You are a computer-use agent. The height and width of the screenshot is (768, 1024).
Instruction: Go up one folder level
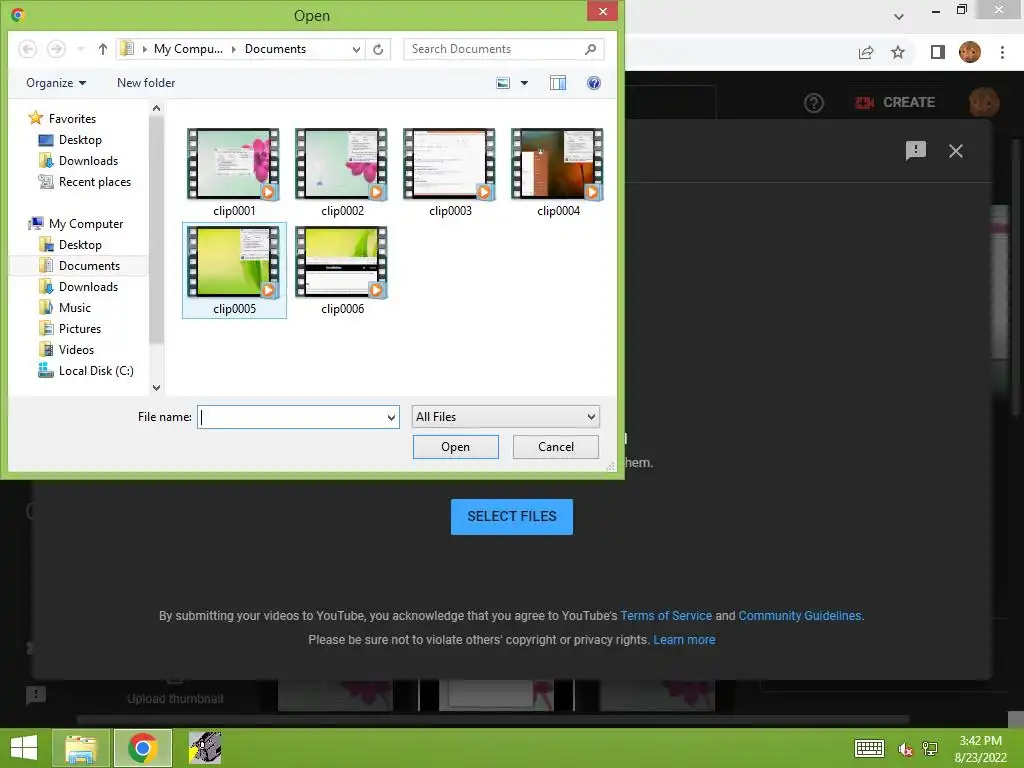[103, 49]
